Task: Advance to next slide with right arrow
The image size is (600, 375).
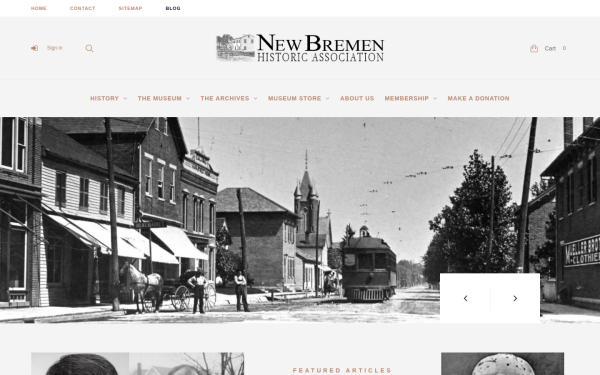Action: coord(515,298)
